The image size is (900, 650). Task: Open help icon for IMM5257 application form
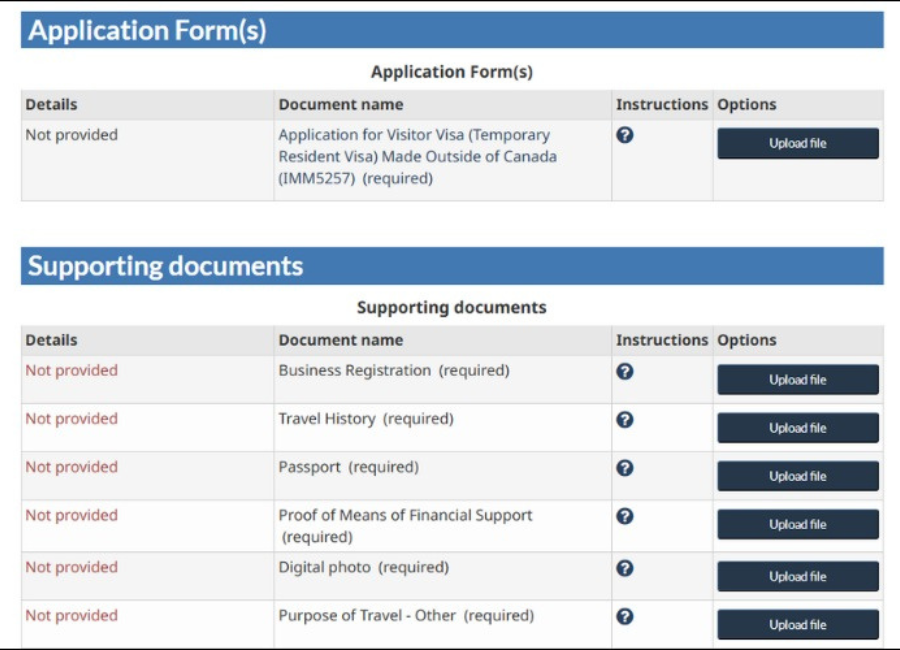625,135
